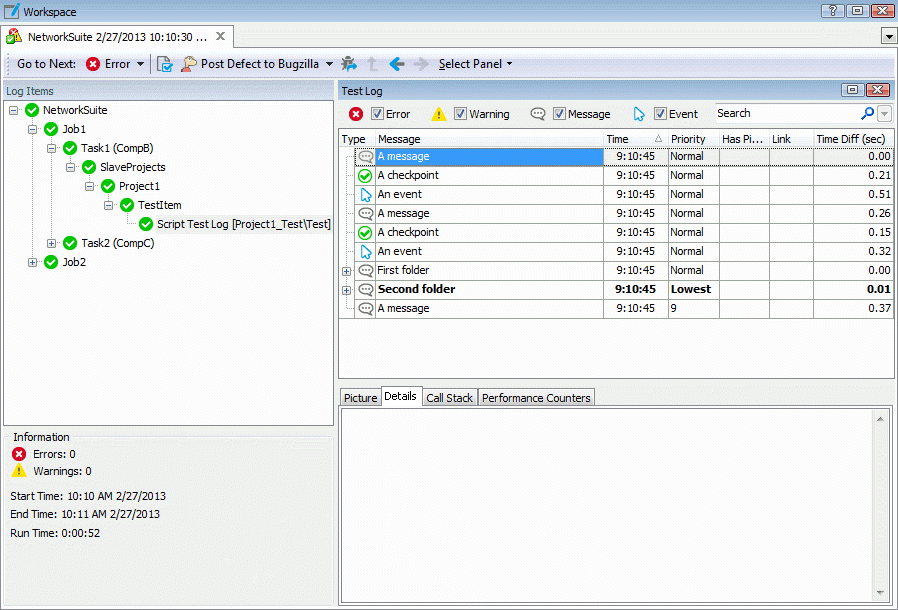Toggle the Message filter checkbox

coord(559,113)
